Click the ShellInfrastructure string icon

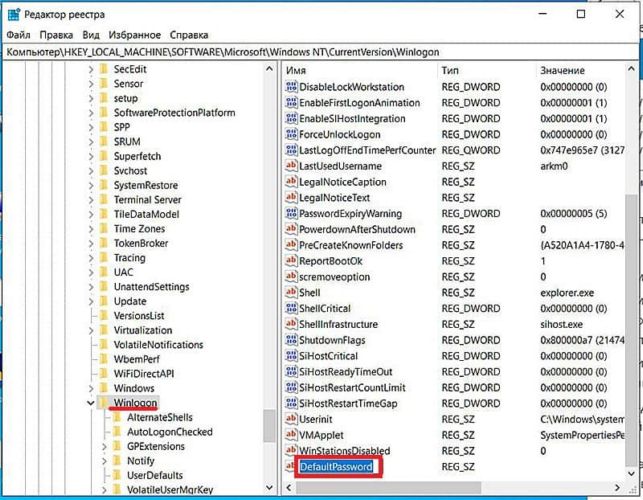pos(291,324)
